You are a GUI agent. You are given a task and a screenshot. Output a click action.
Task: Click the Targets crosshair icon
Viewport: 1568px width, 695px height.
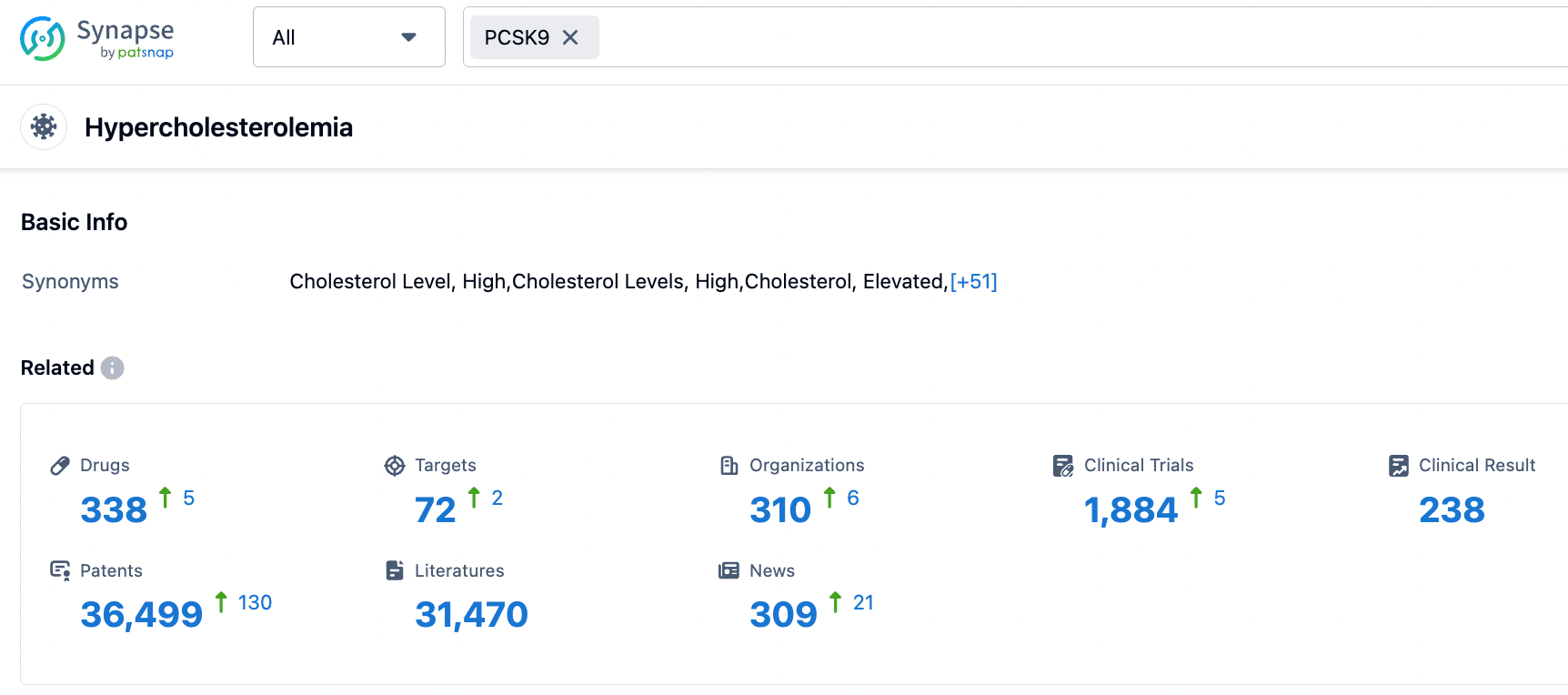[395, 466]
